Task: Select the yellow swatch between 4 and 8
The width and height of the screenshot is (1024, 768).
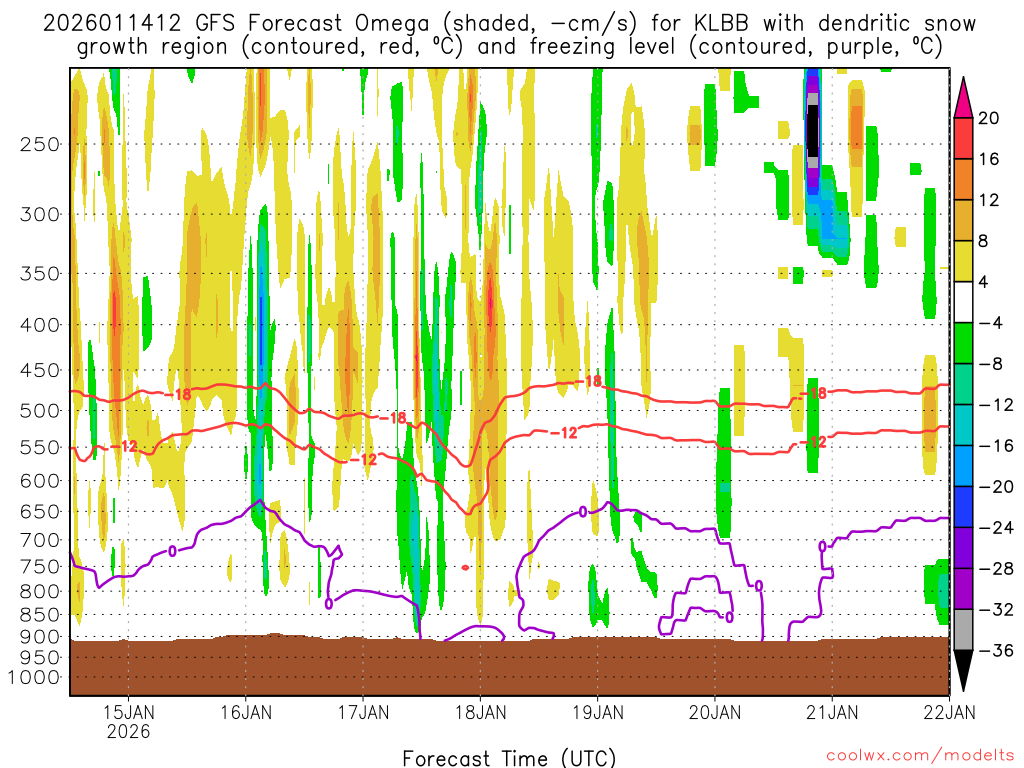Action: pyautogui.click(x=965, y=261)
